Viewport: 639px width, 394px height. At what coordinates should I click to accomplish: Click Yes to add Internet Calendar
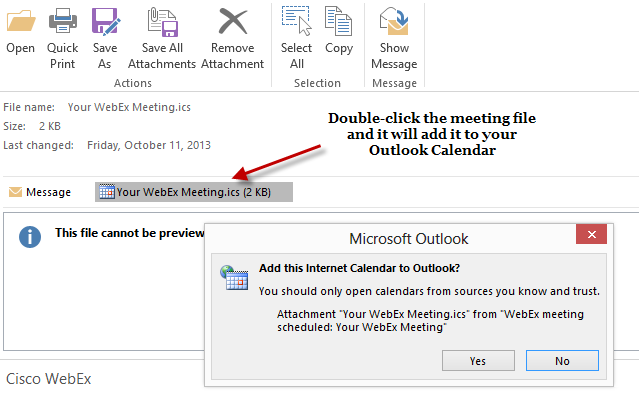pos(478,361)
